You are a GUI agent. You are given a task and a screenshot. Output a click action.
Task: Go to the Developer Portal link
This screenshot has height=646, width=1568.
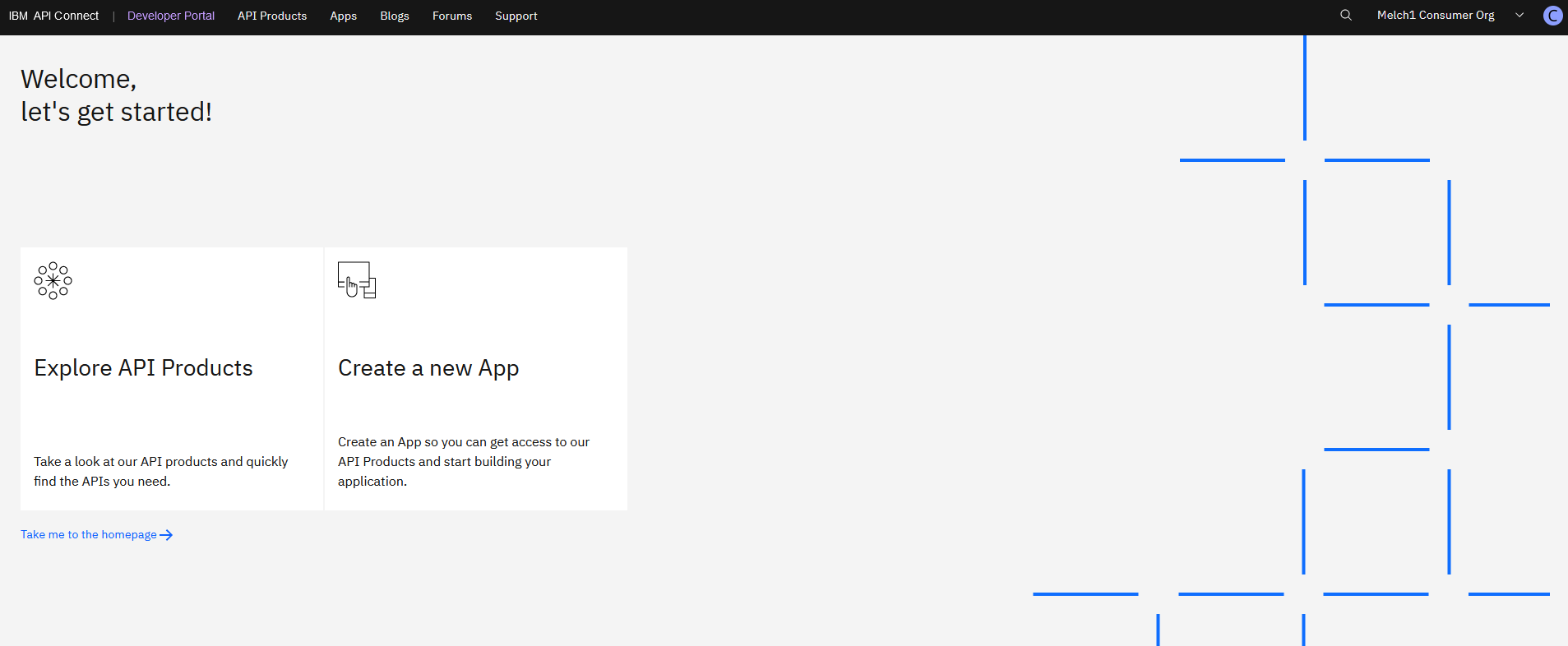[x=170, y=16]
